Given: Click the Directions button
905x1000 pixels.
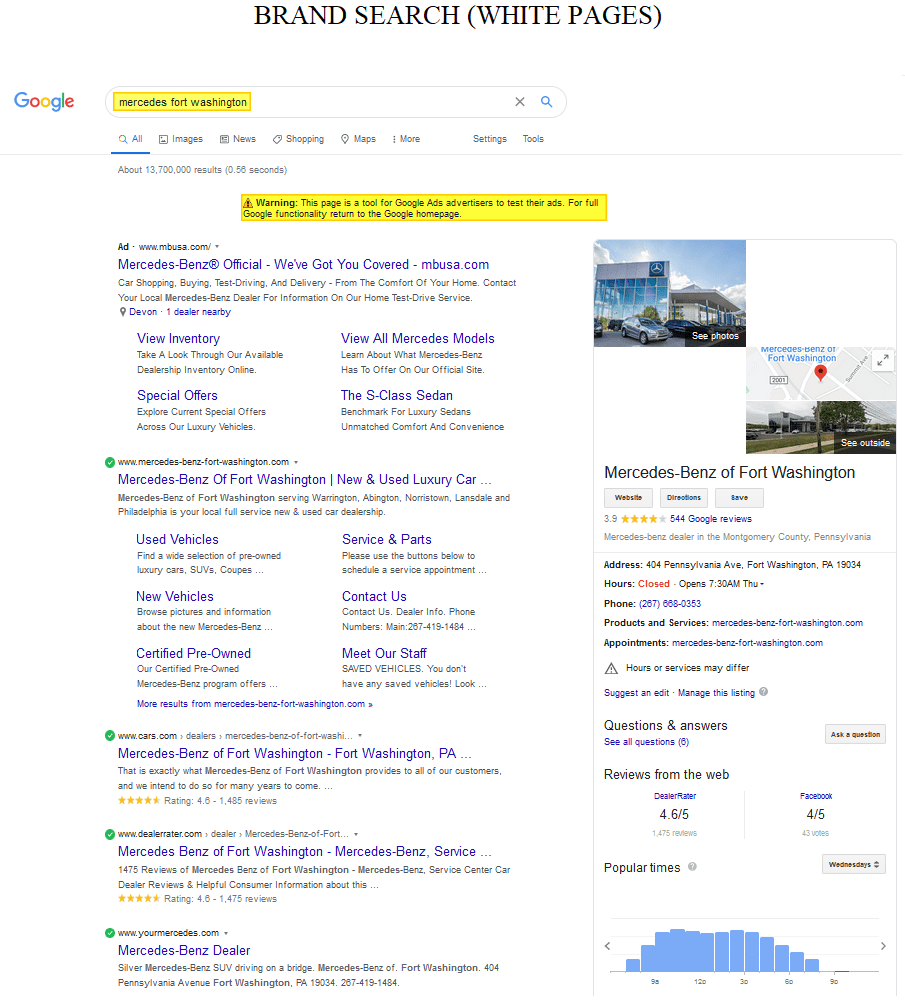Looking at the screenshot, I should coord(684,498).
